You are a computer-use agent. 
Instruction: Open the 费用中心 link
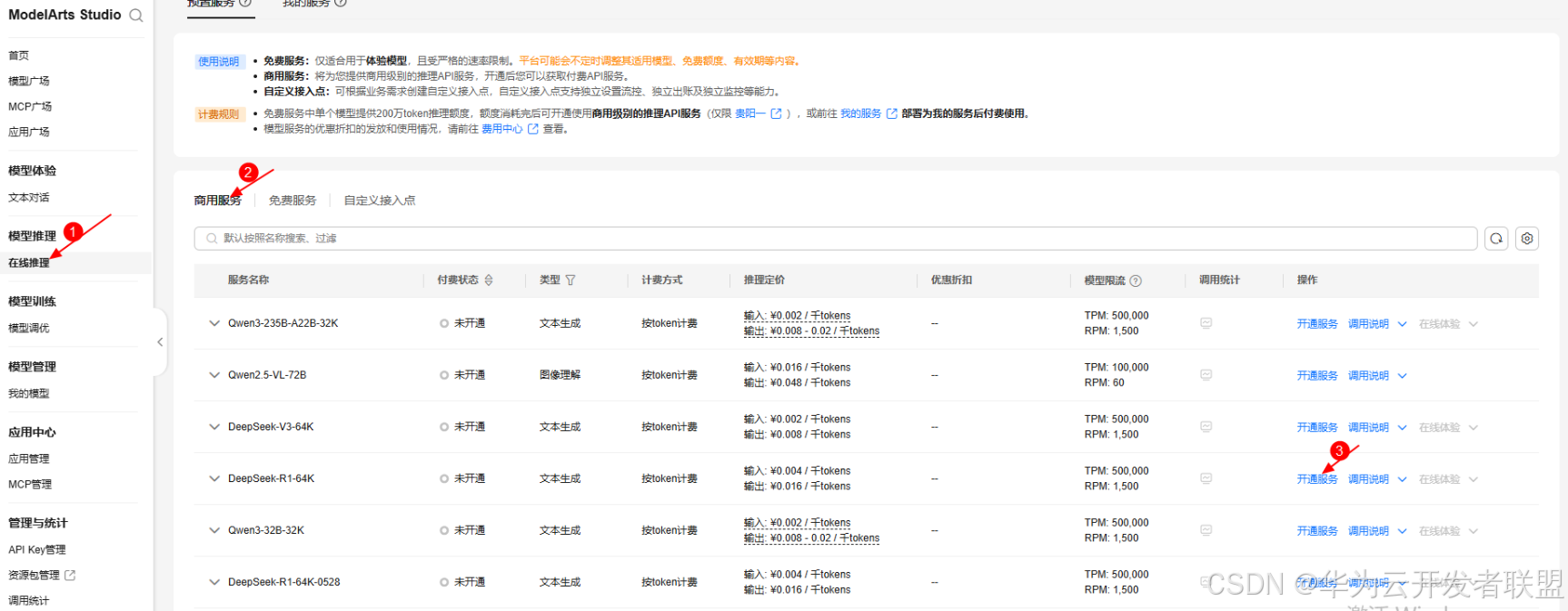coord(501,129)
